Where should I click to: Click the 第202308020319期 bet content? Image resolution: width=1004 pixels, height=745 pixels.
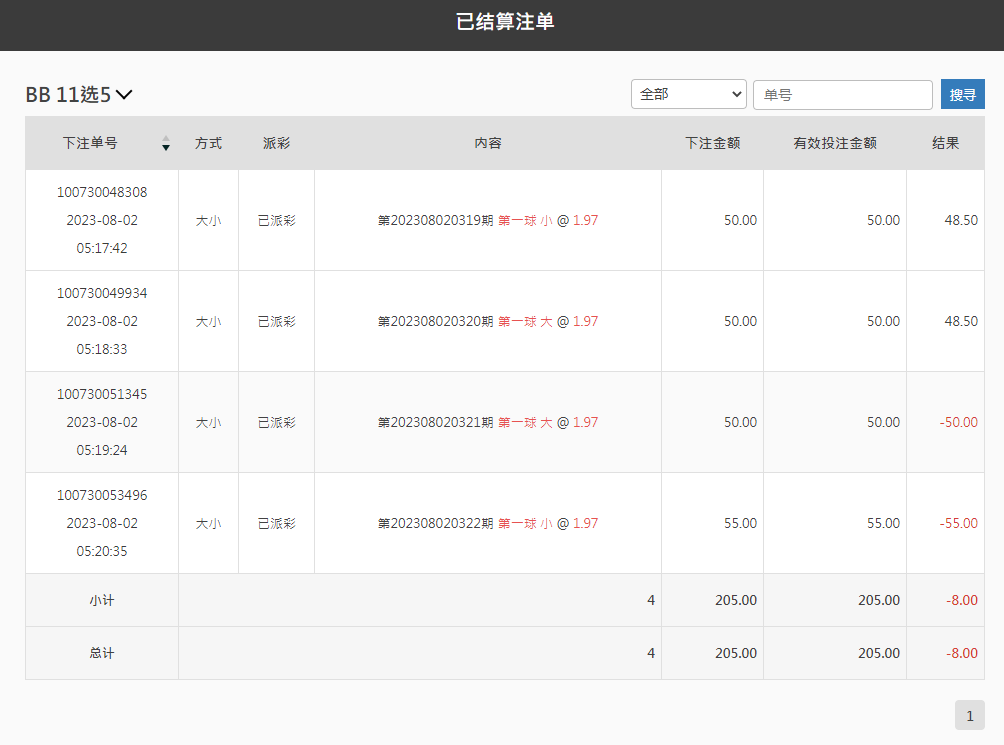487,220
